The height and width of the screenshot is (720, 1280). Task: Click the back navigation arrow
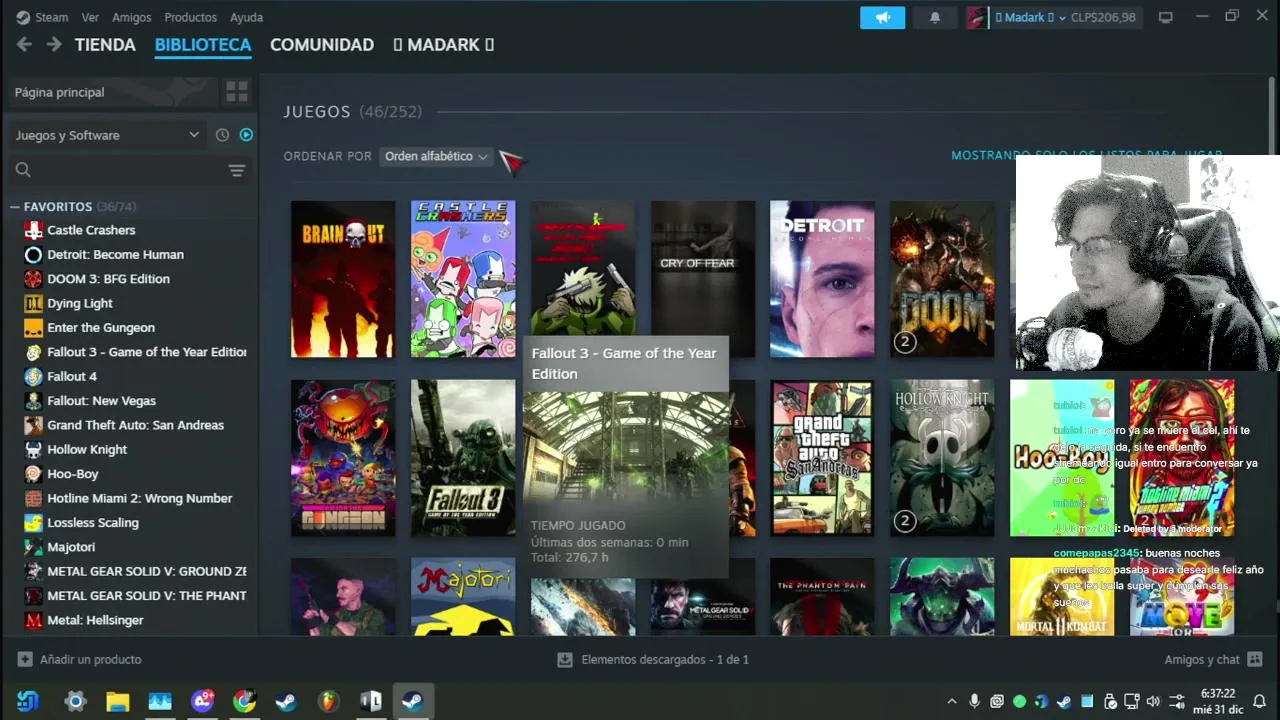[x=24, y=44]
